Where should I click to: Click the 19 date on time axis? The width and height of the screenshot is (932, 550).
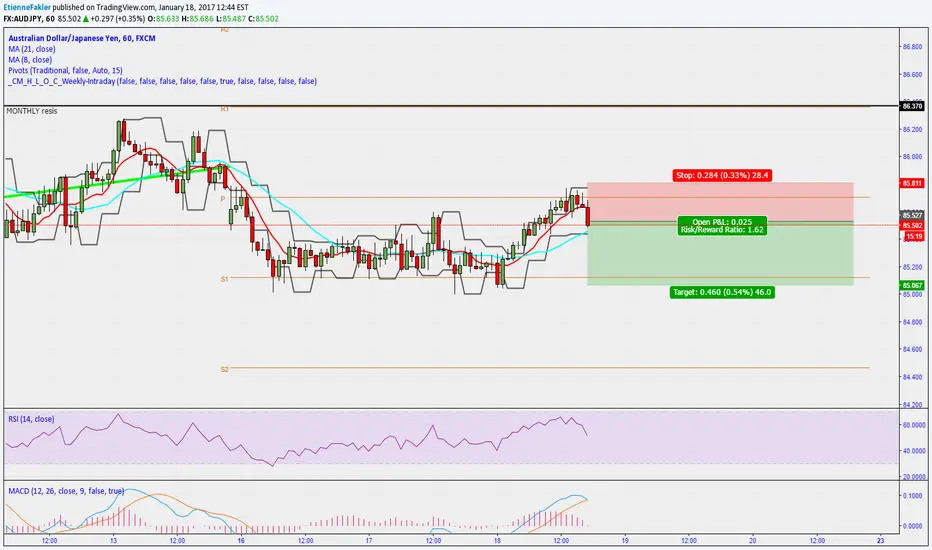(x=625, y=540)
